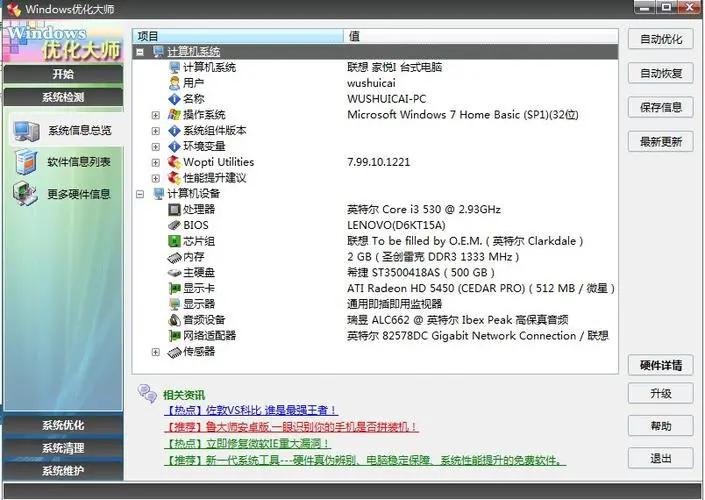
Task: Click the 升级 button
Action: pos(661,393)
